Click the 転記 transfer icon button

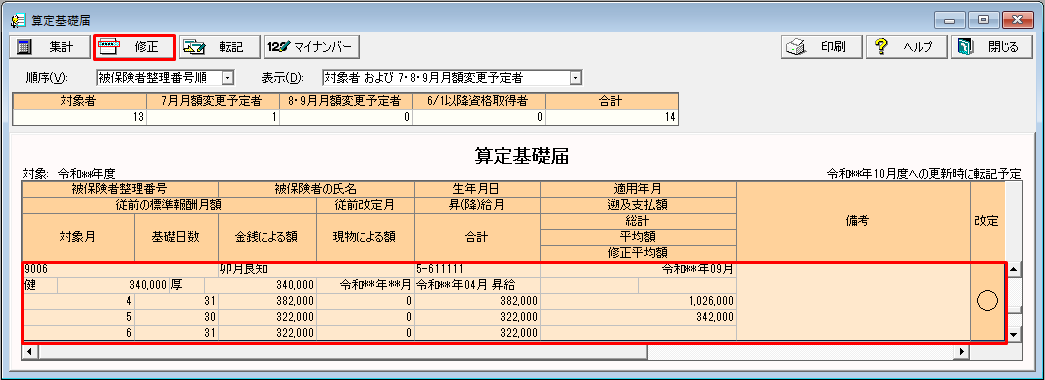point(220,47)
